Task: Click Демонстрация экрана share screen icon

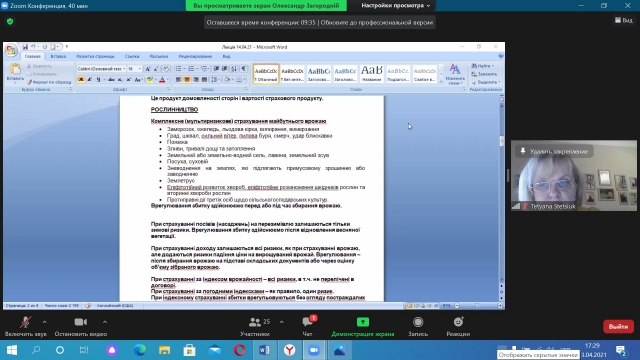Action: point(362,322)
